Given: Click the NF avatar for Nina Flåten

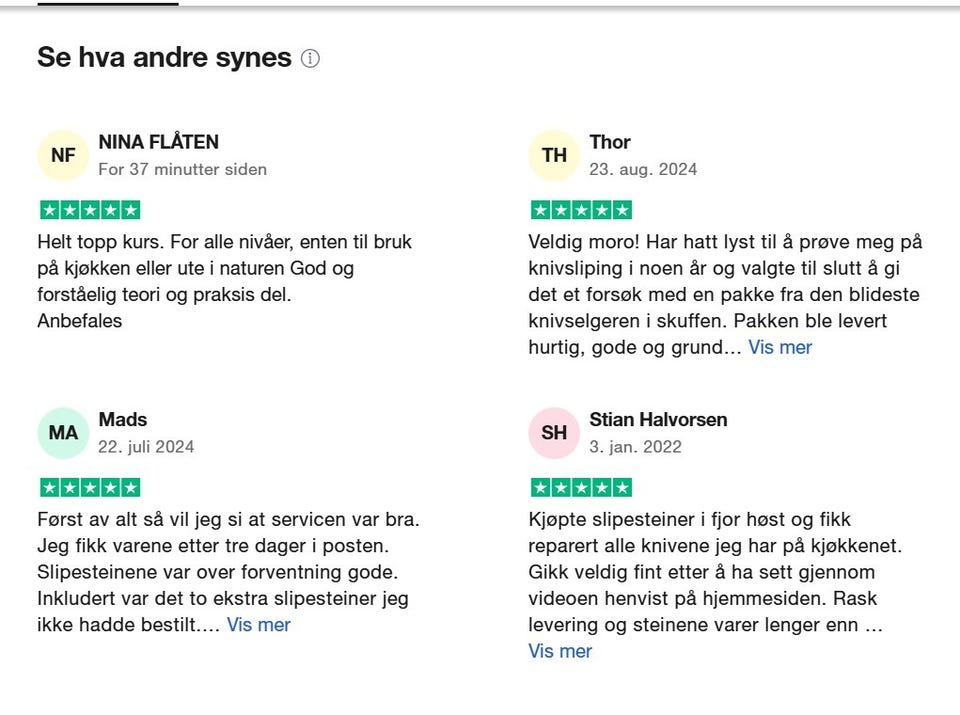Looking at the screenshot, I should coord(63,155).
